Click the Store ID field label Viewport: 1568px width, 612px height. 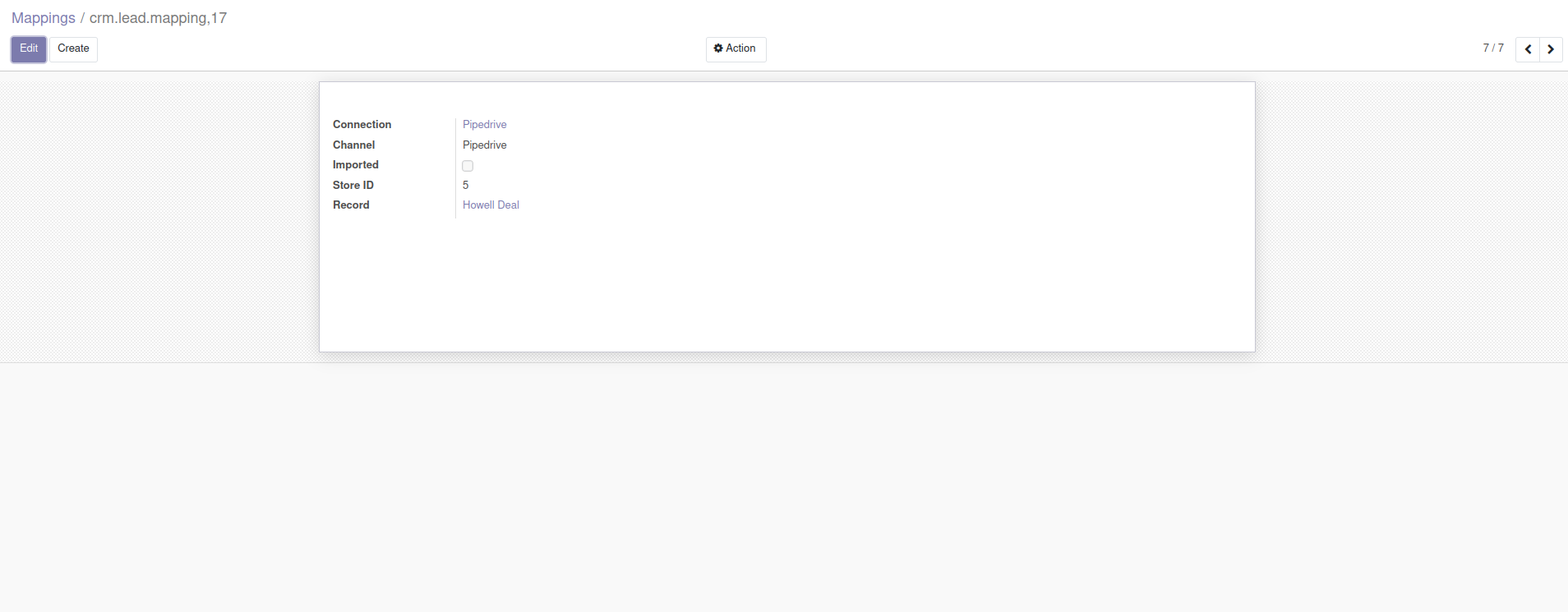353,186
